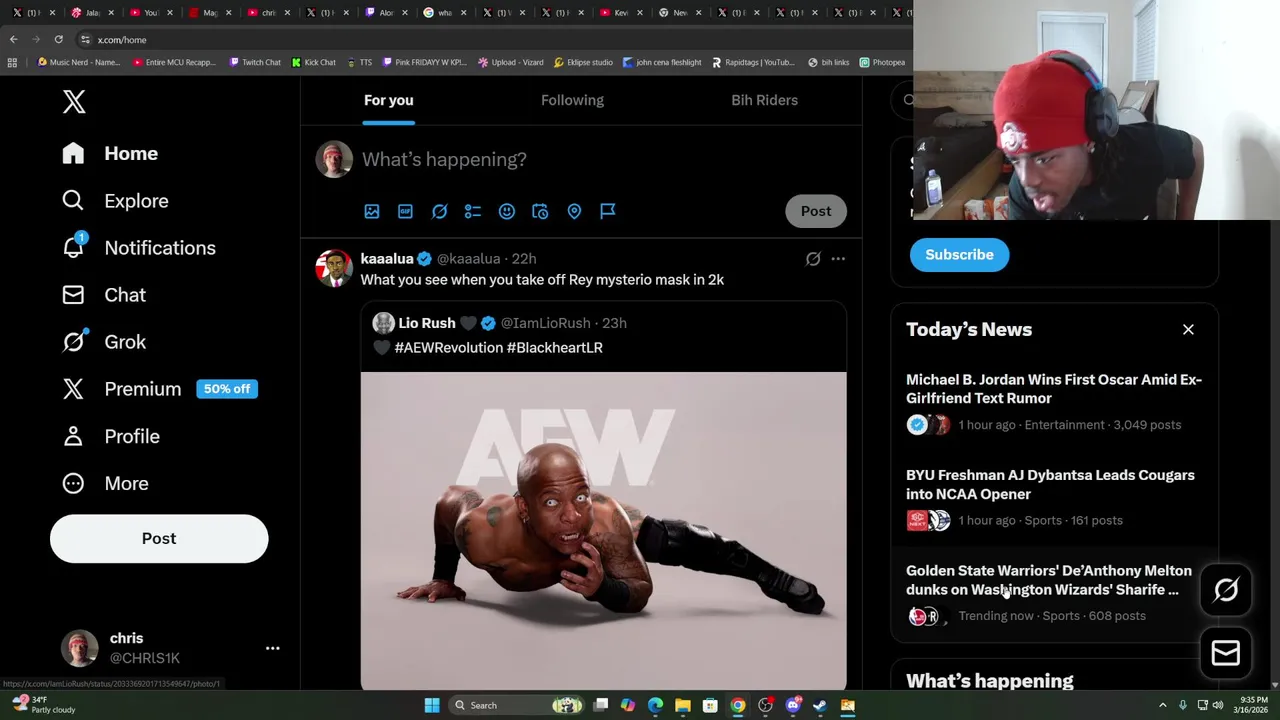
Task: Add a GIF to the post
Action: click(x=405, y=211)
